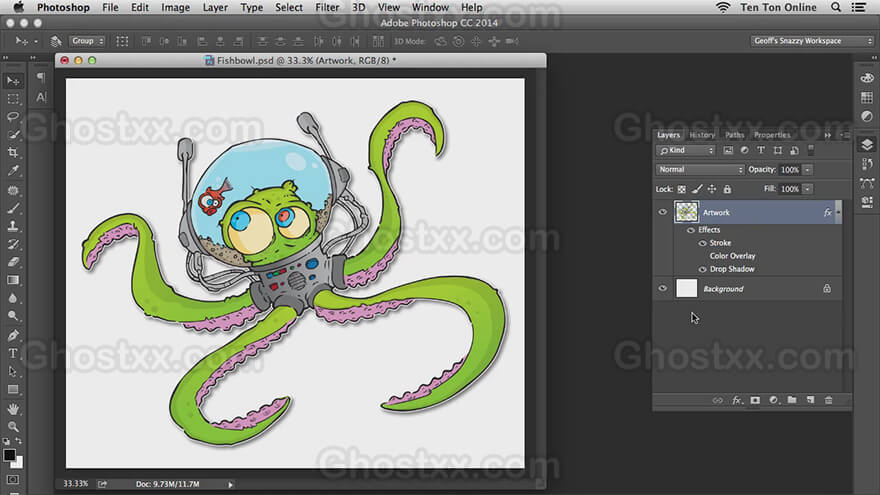Select the Eraser tool

(12, 262)
